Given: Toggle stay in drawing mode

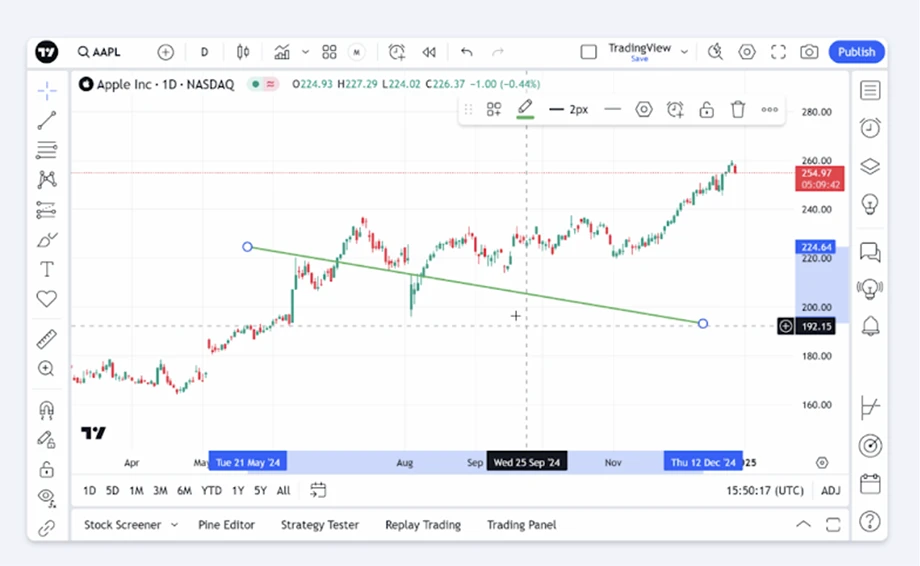Looking at the screenshot, I should [x=46, y=439].
